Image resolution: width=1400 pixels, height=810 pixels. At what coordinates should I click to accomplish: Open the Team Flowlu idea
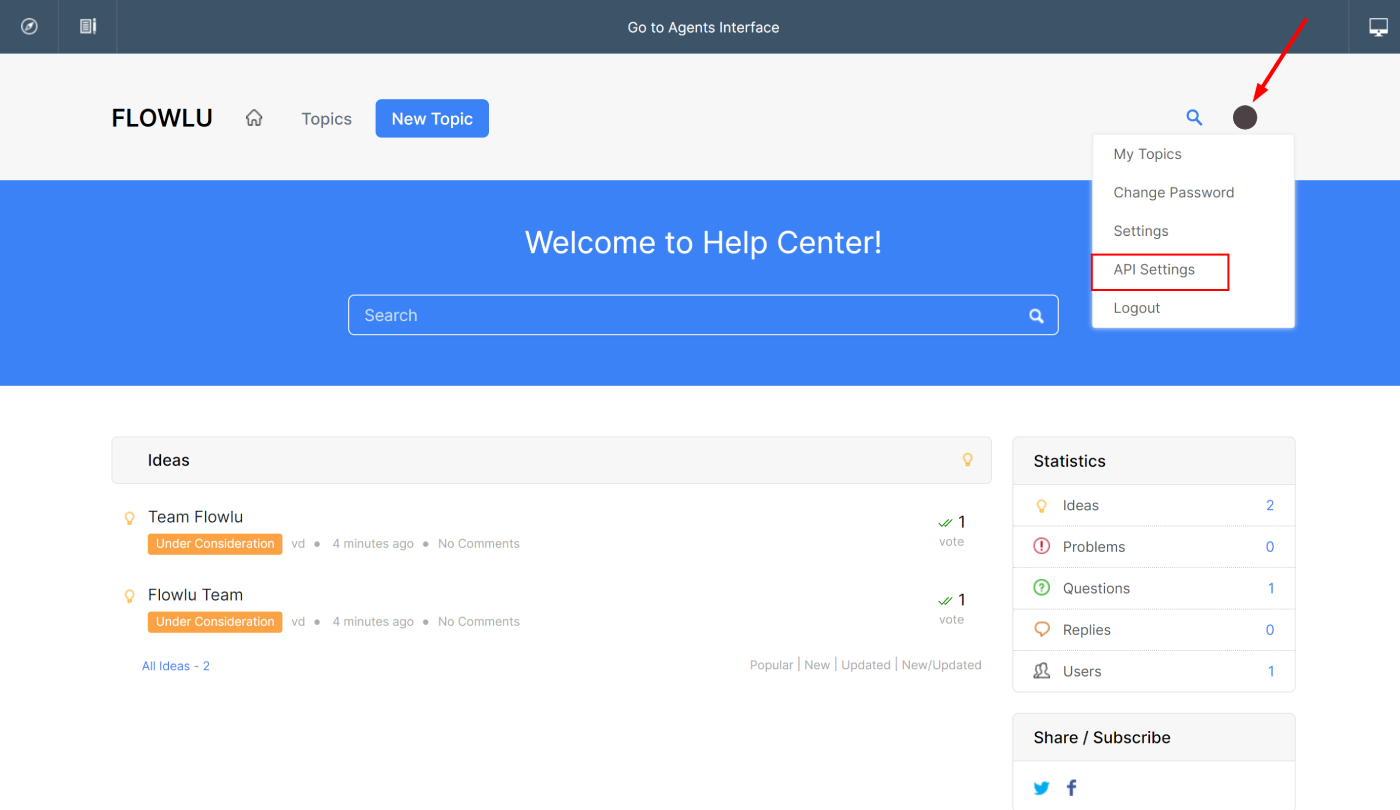coord(195,517)
